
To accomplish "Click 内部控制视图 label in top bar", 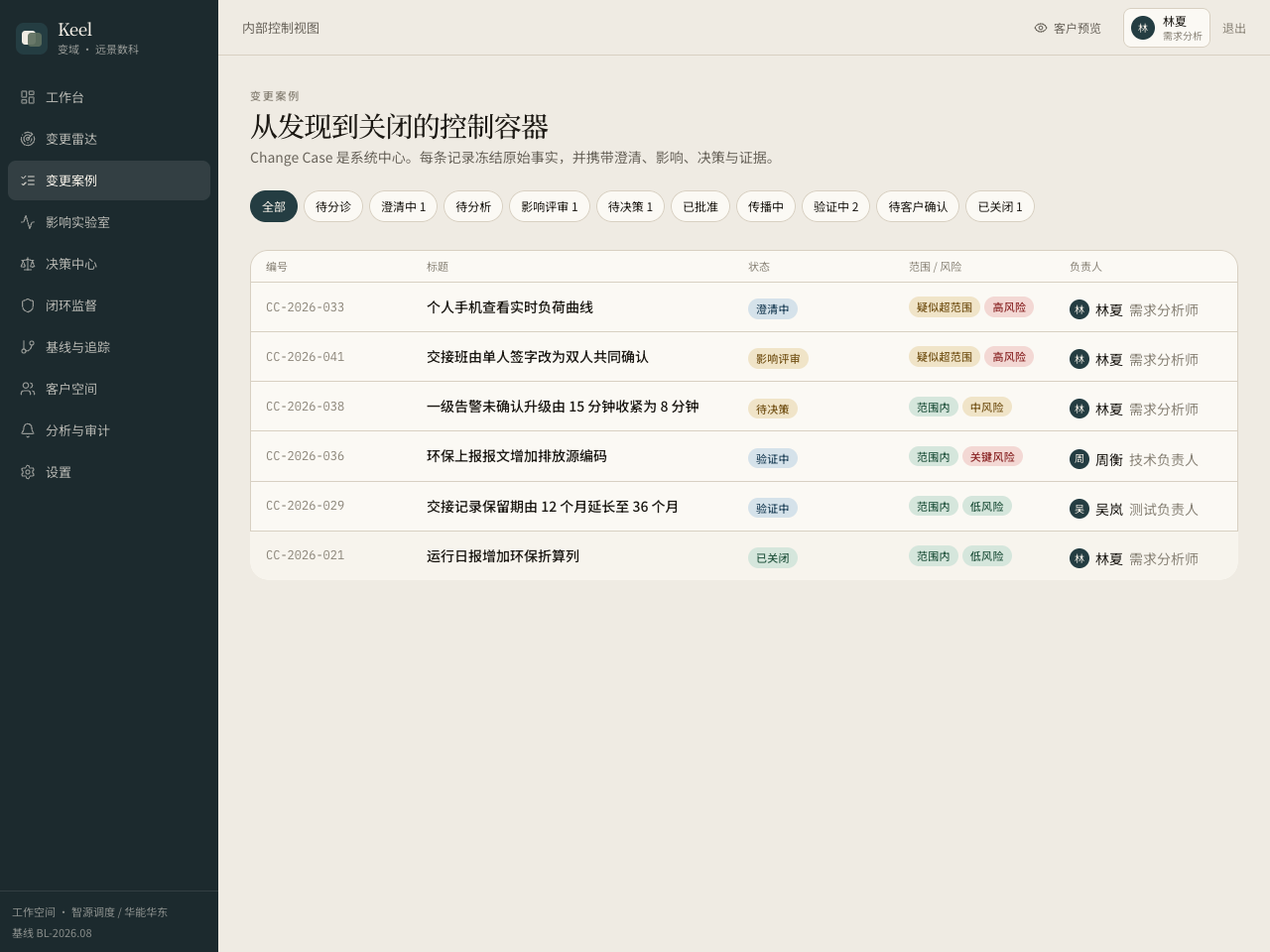I will click(281, 28).
